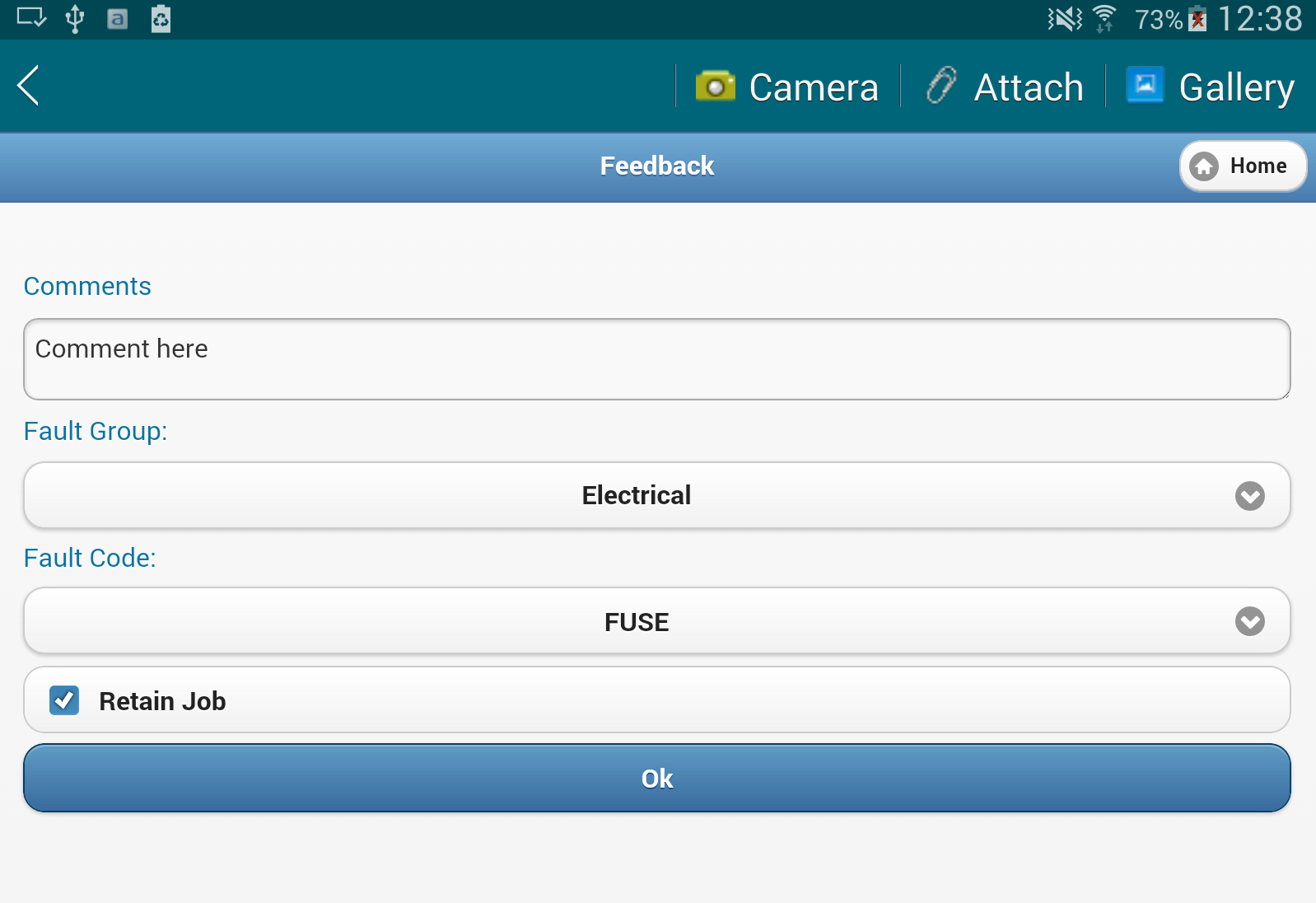Tap the battery status icon
The width and height of the screenshot is (1316, 903).
[1198, 18]
